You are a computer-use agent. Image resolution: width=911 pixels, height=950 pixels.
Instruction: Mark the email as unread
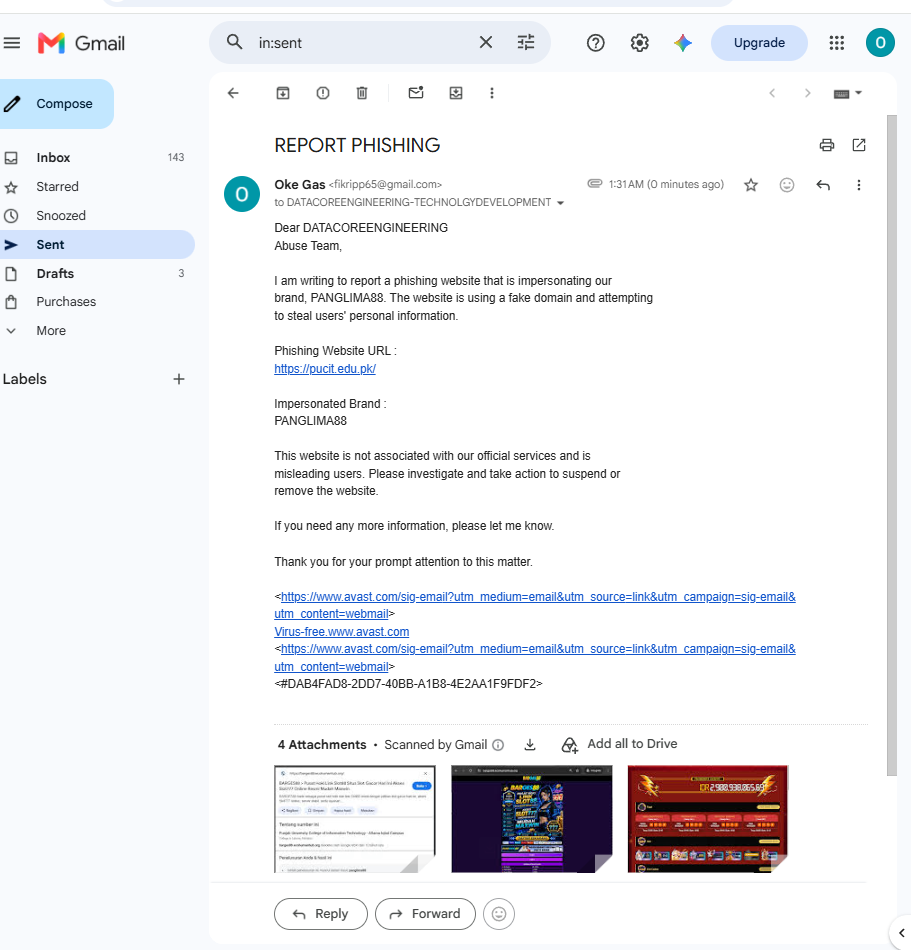pos(416,93)
